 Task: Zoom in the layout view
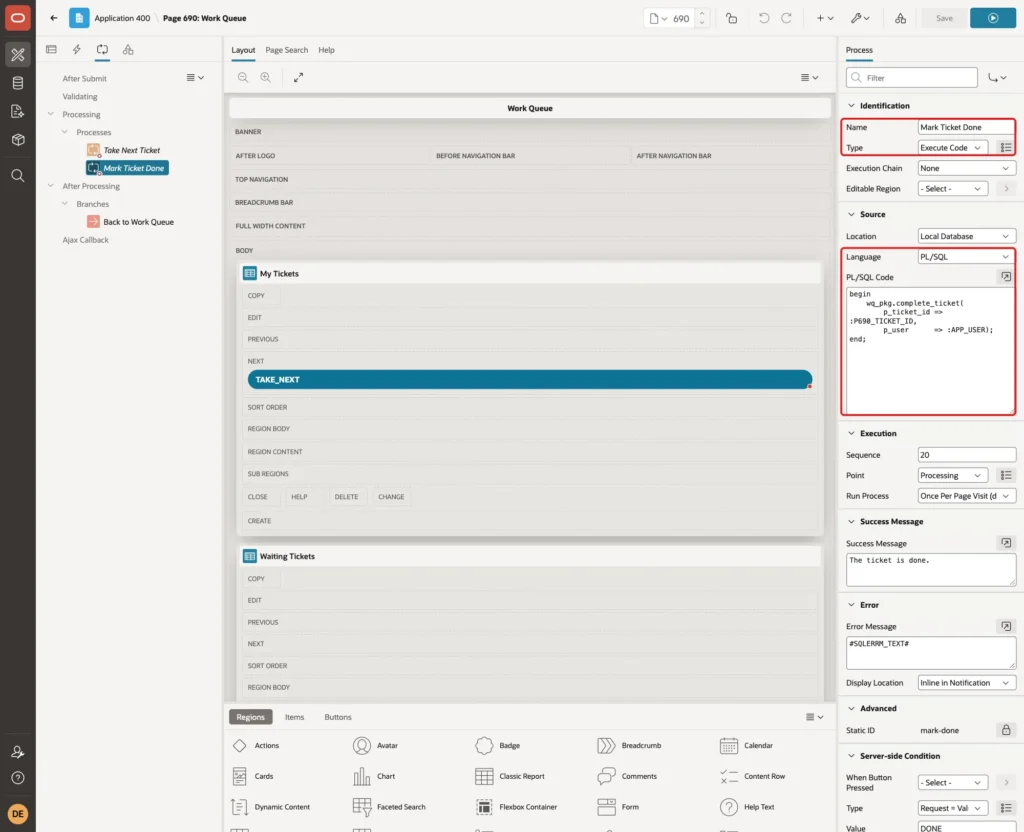click(x=266, y=77)
